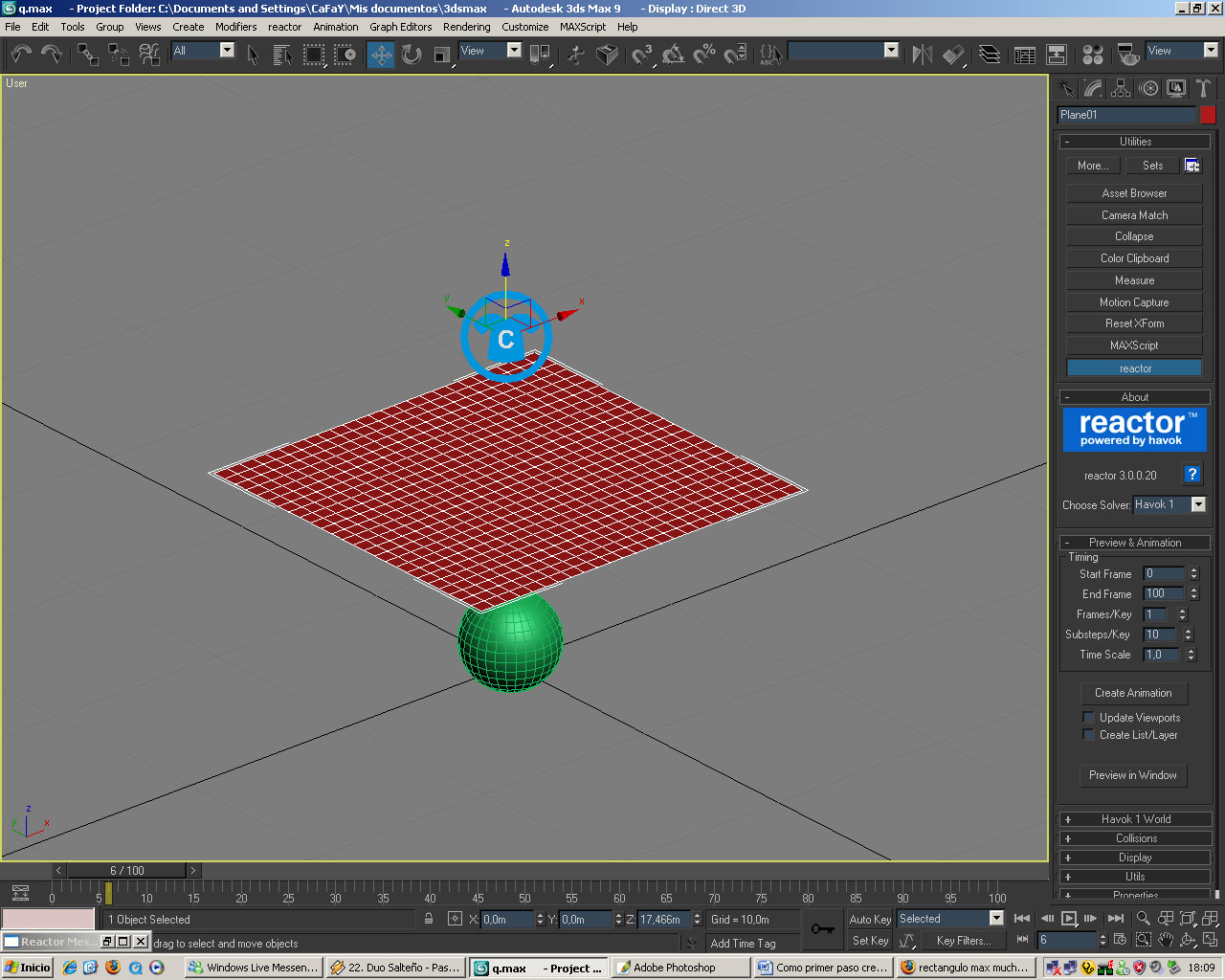Toggle the Percent Snap button
Viewport: 1225px width, 980px height.
pos(704,55)
